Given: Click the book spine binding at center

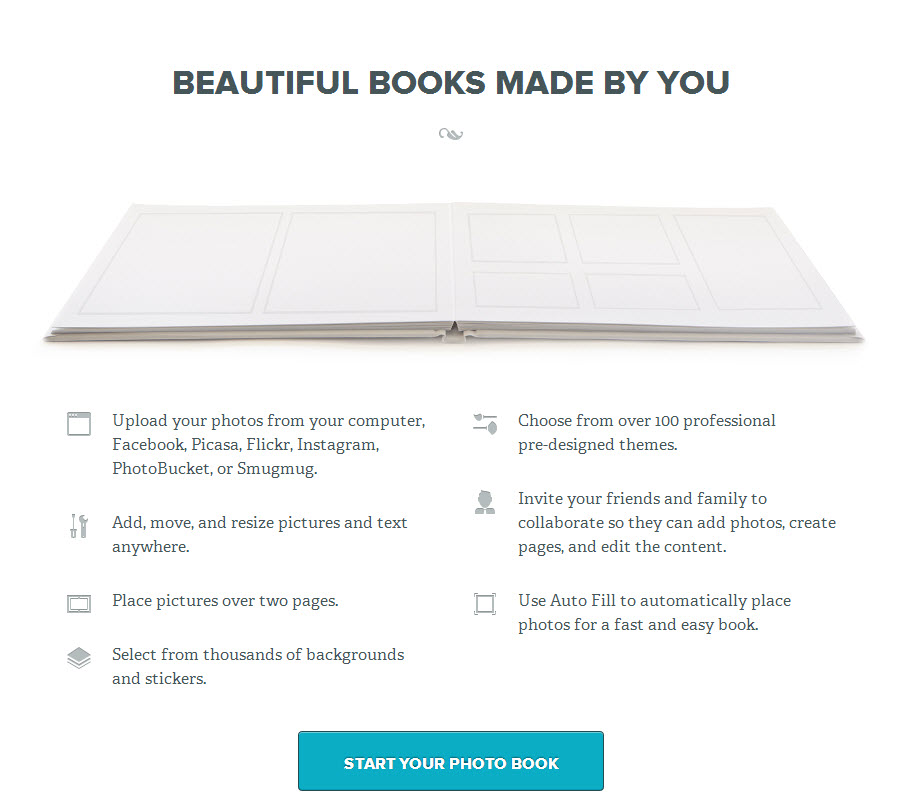Looking at the screenshot, I should [x=456, y=333].
